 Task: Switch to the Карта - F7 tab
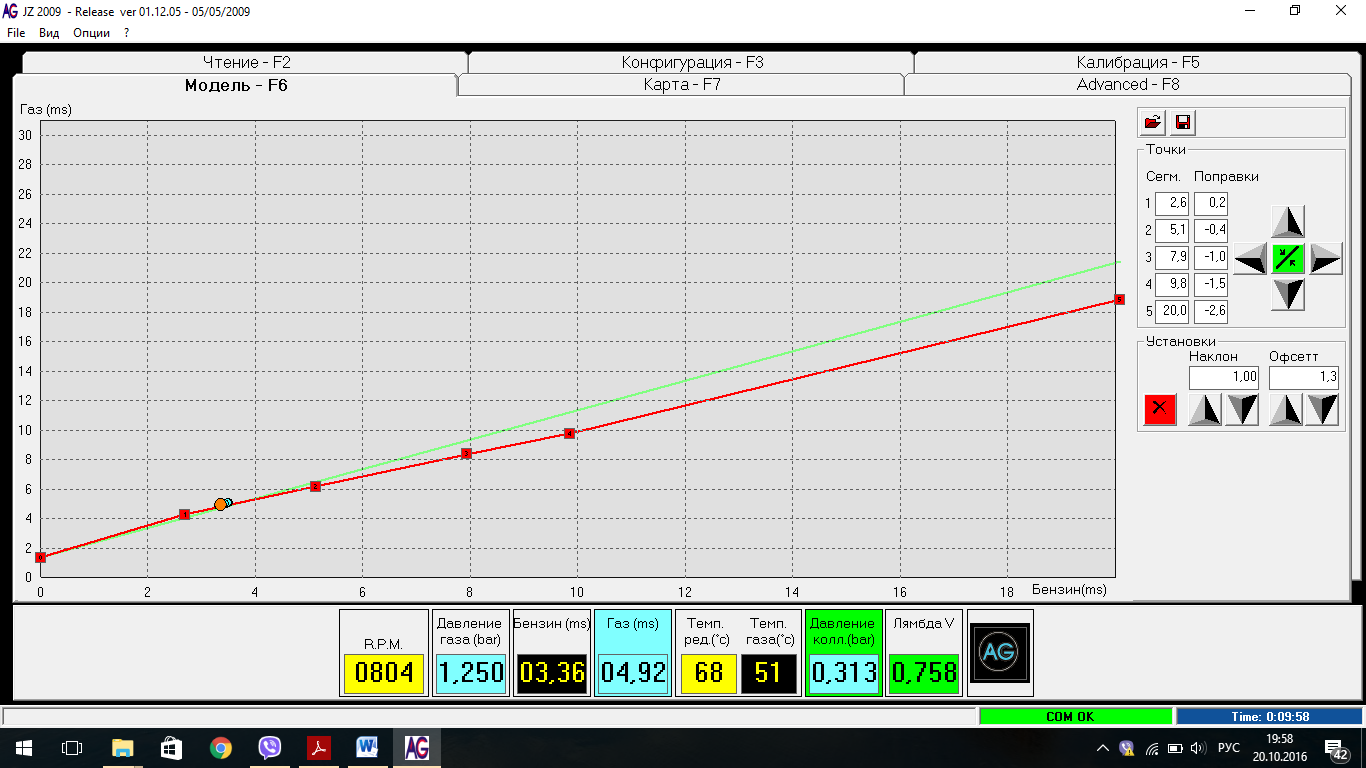pyautogui.click(x=681, y=85)
